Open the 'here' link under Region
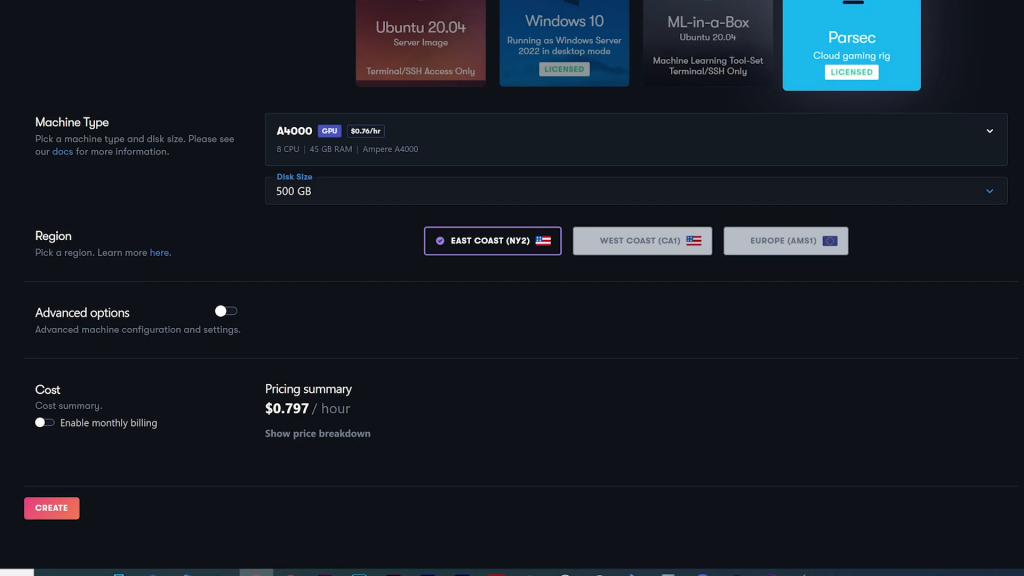Image resolution: width=1024 pixels, height=576 pixels. 159,253
